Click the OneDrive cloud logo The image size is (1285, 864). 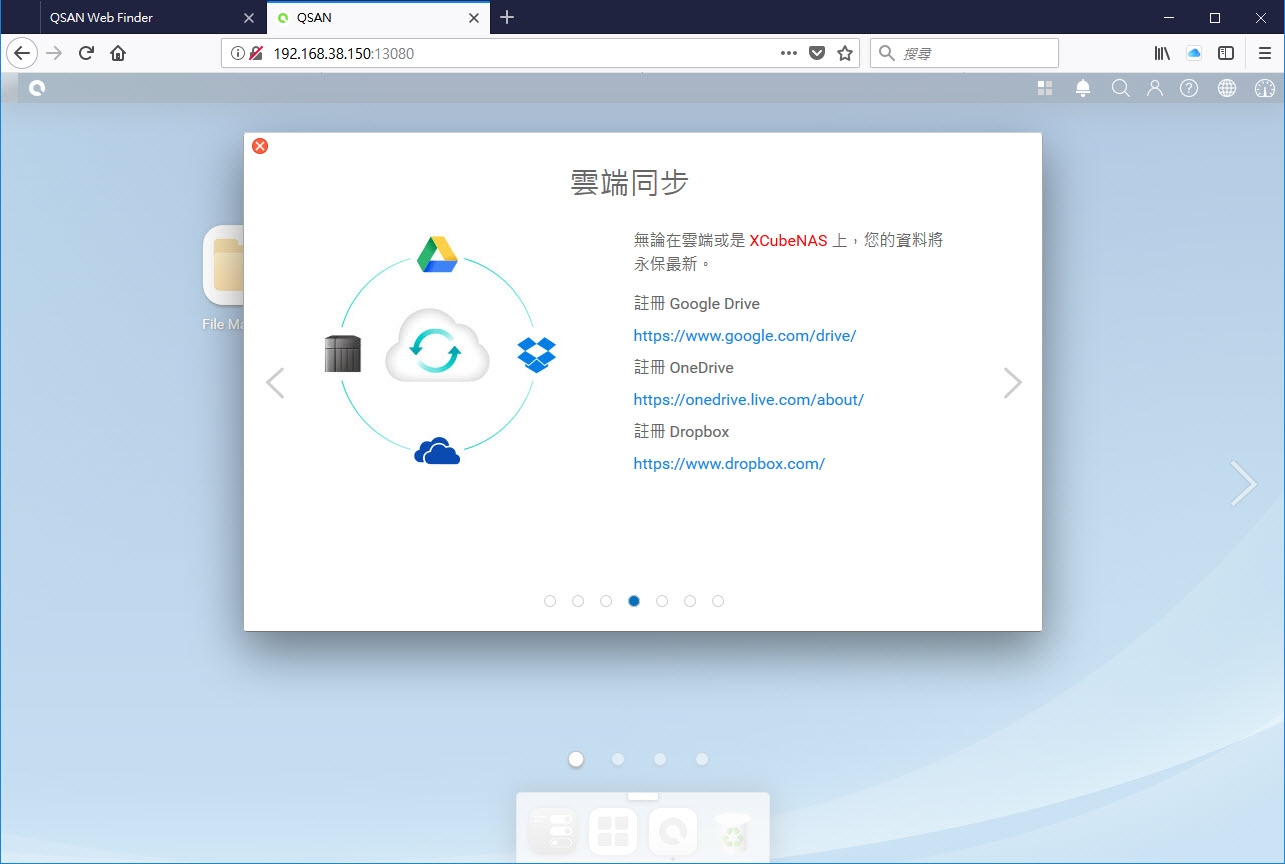(437, 452)
